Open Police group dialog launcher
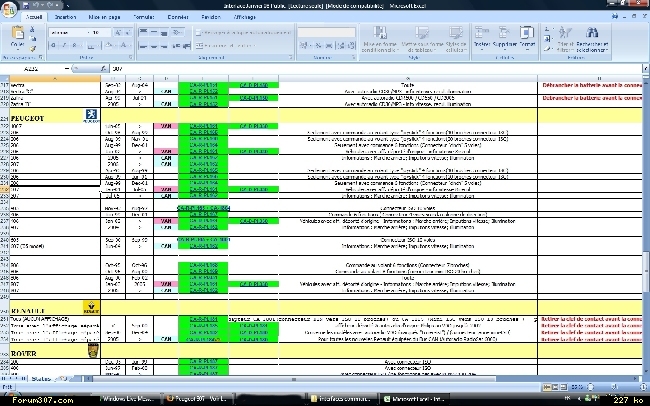This screenshot has height=406, width=650. pyautogui.click(x=131, y=57)
